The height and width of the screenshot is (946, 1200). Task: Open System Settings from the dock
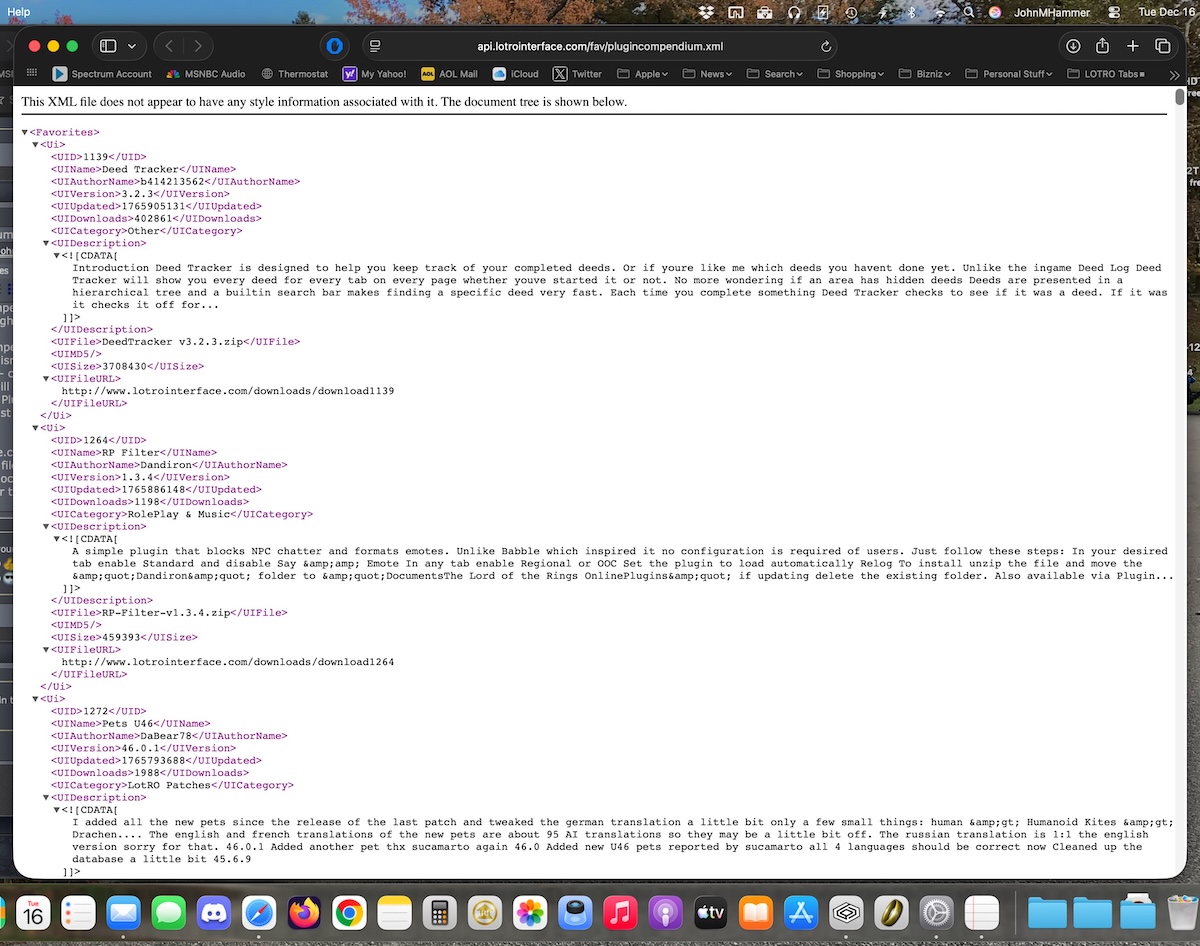pos(937,912)
